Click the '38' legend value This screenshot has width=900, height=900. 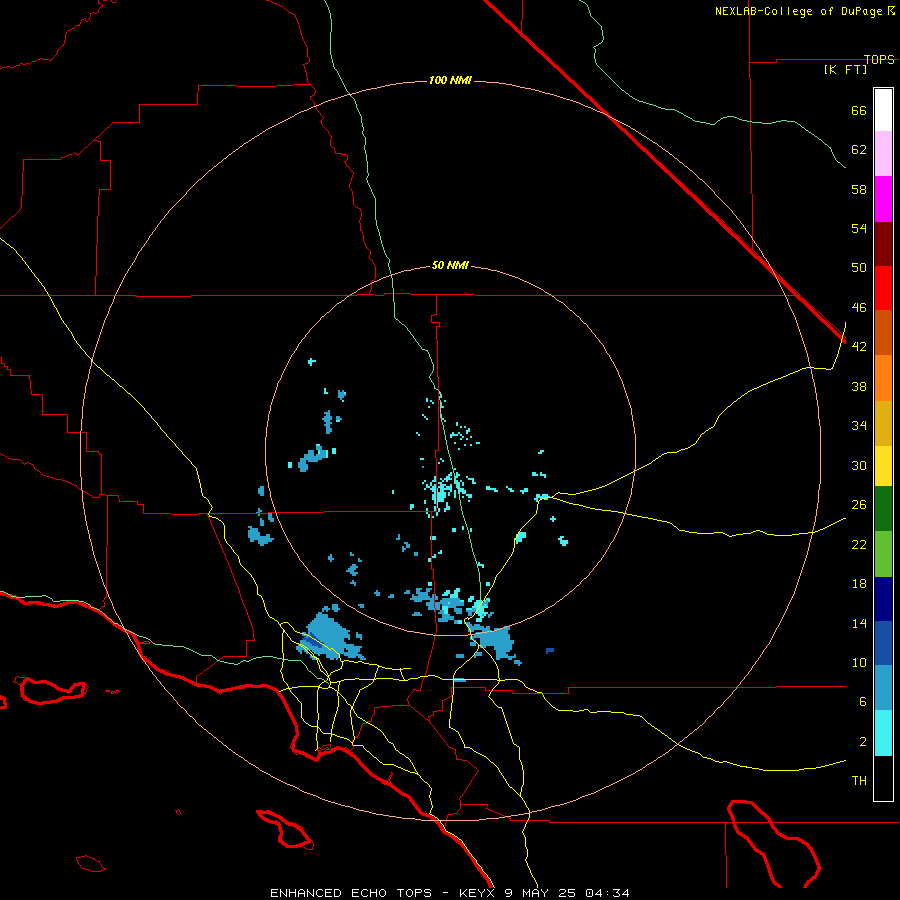click(859, 386)
